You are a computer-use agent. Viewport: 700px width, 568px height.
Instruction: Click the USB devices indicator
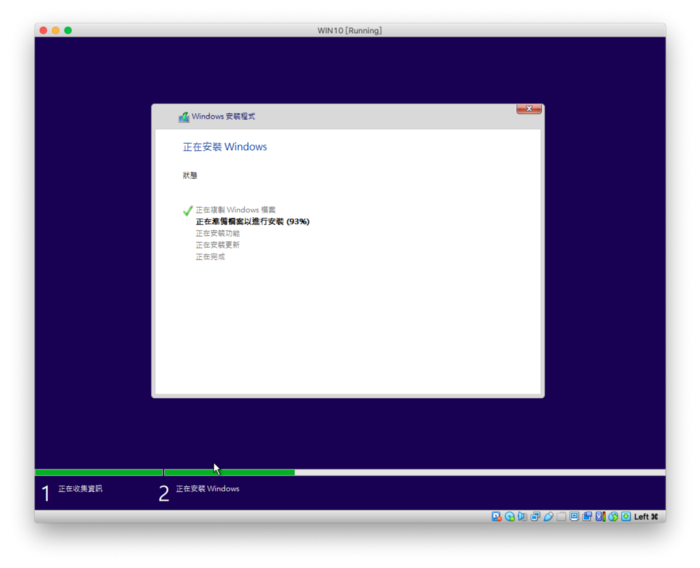(x=548, y=516)
